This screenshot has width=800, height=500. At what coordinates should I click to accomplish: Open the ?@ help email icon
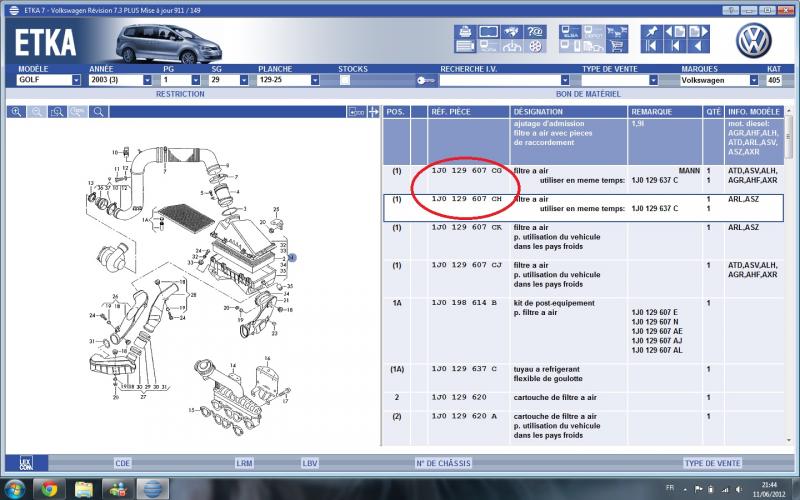(x=535, y=32)
